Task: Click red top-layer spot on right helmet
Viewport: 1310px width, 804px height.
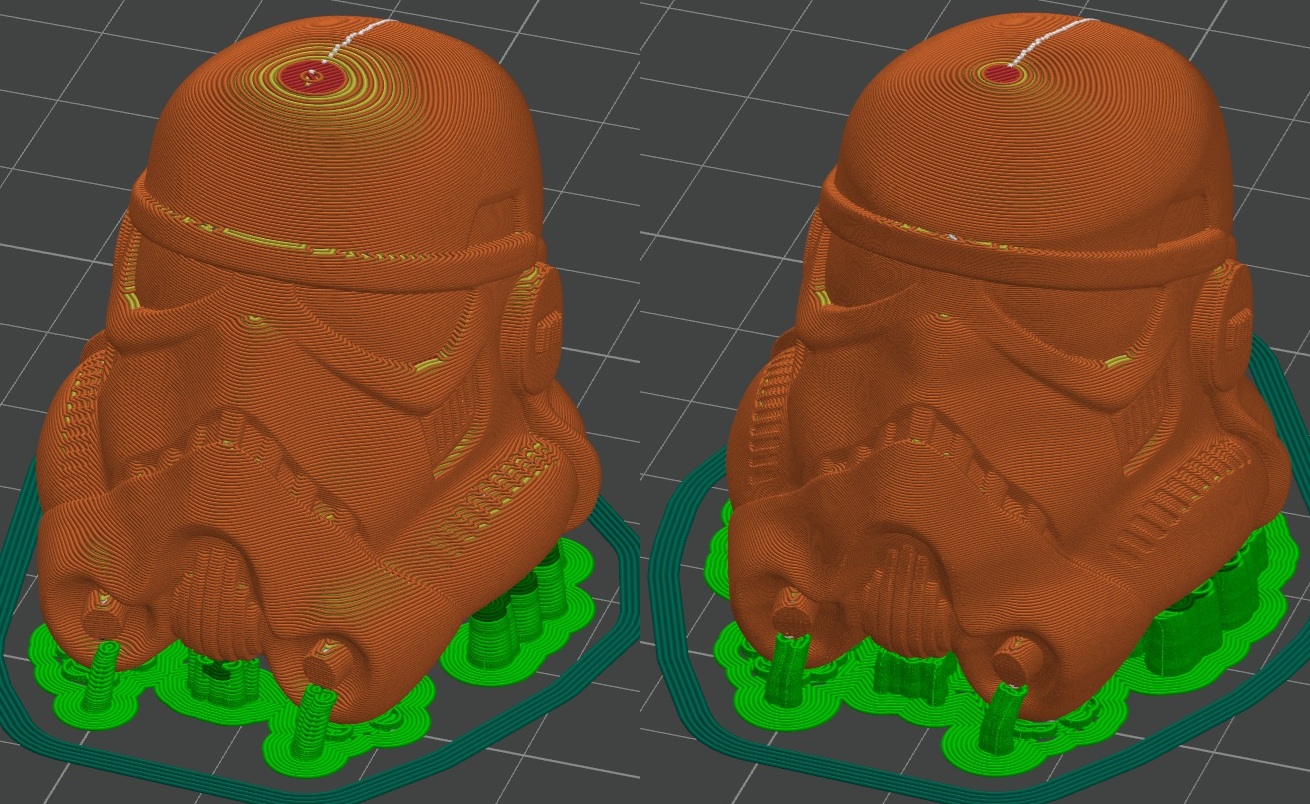Action: [x=996, y=72]
